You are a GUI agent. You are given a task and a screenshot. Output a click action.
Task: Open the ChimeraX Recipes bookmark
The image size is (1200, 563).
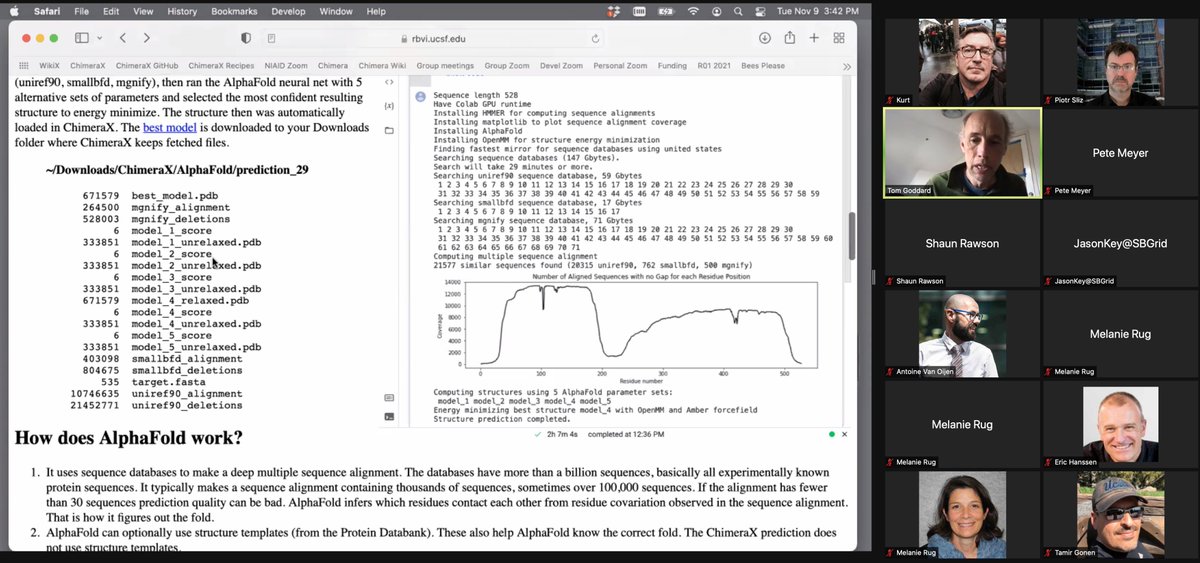[x=221, y=66]
